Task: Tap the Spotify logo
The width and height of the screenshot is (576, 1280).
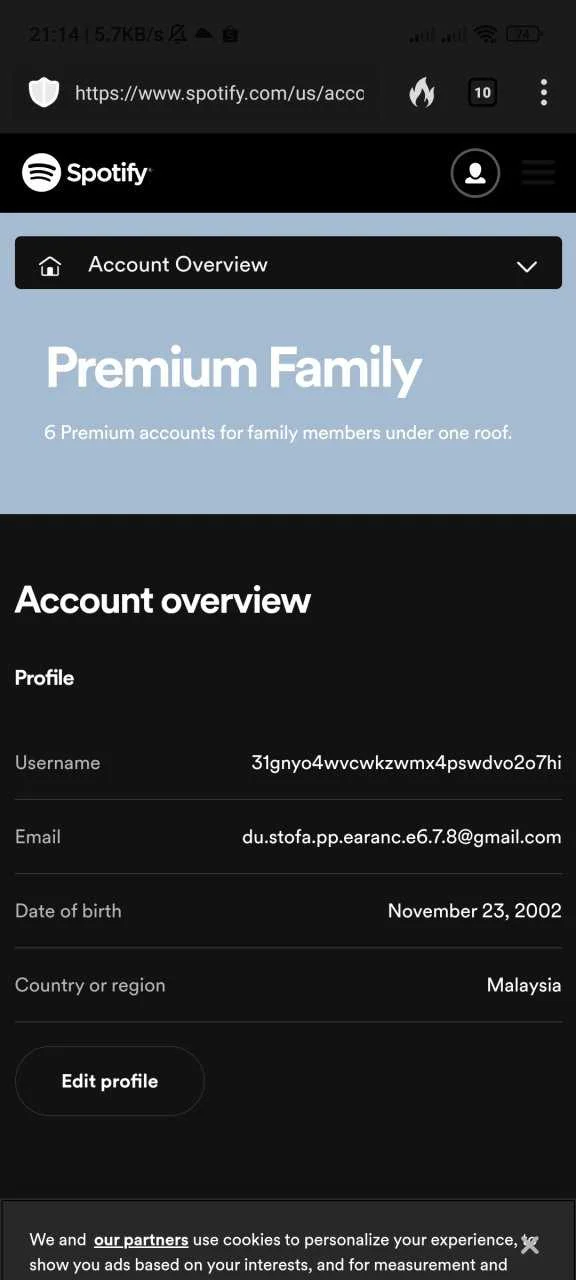Action: [x=87, y=172]
